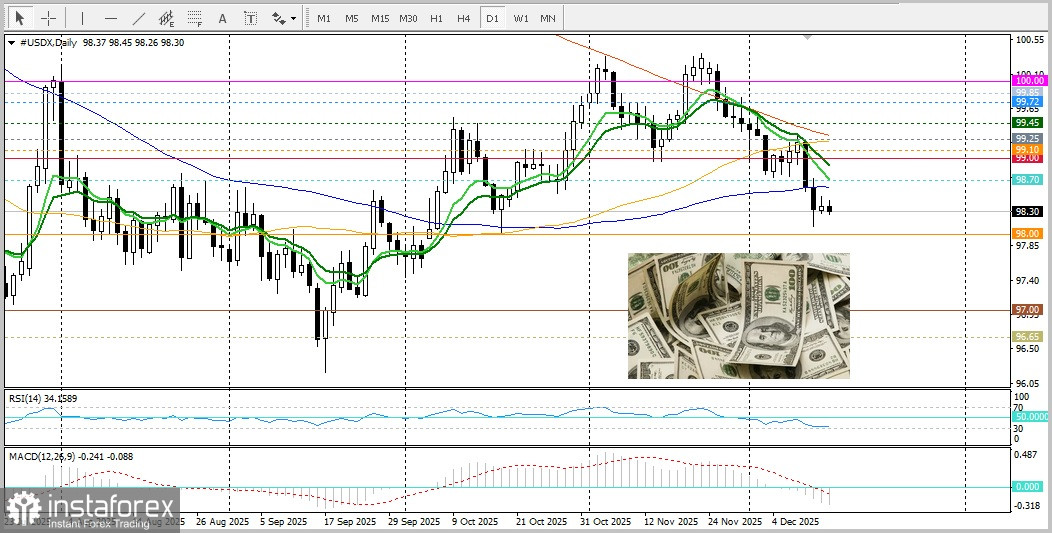Click the current price 98.30 label

1027,211
